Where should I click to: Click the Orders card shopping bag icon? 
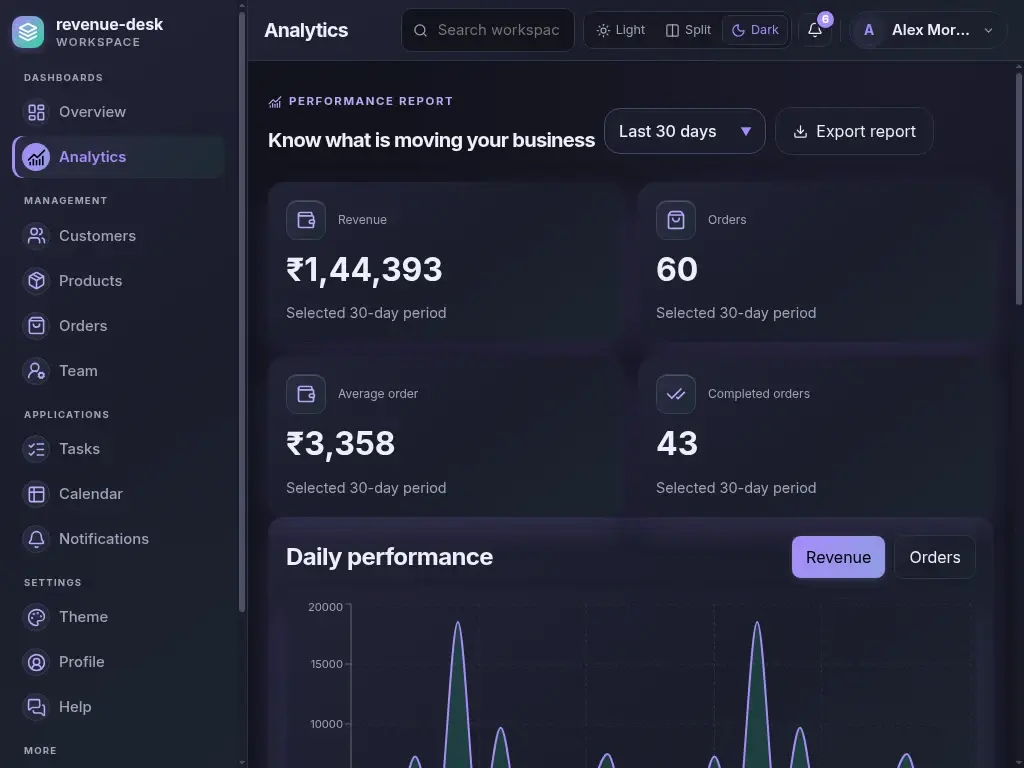pos(676,220)
